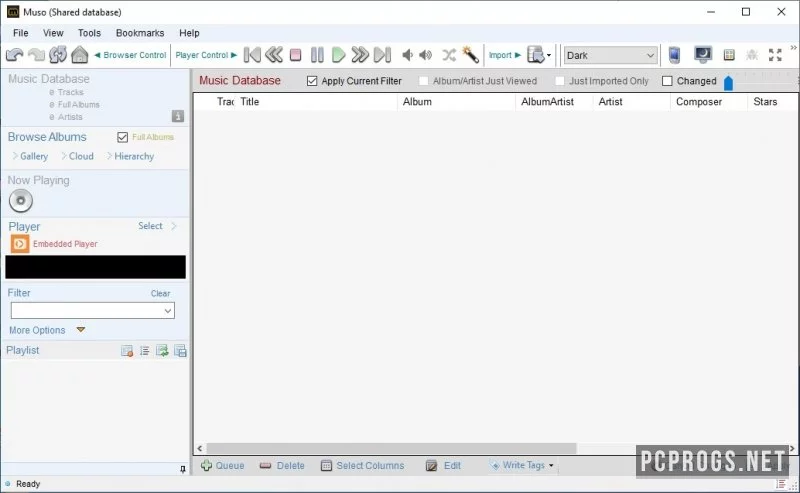Screen dimensions: 800x493
Task: Click the orange Embedded Player icon
Action: click(20, 244)
